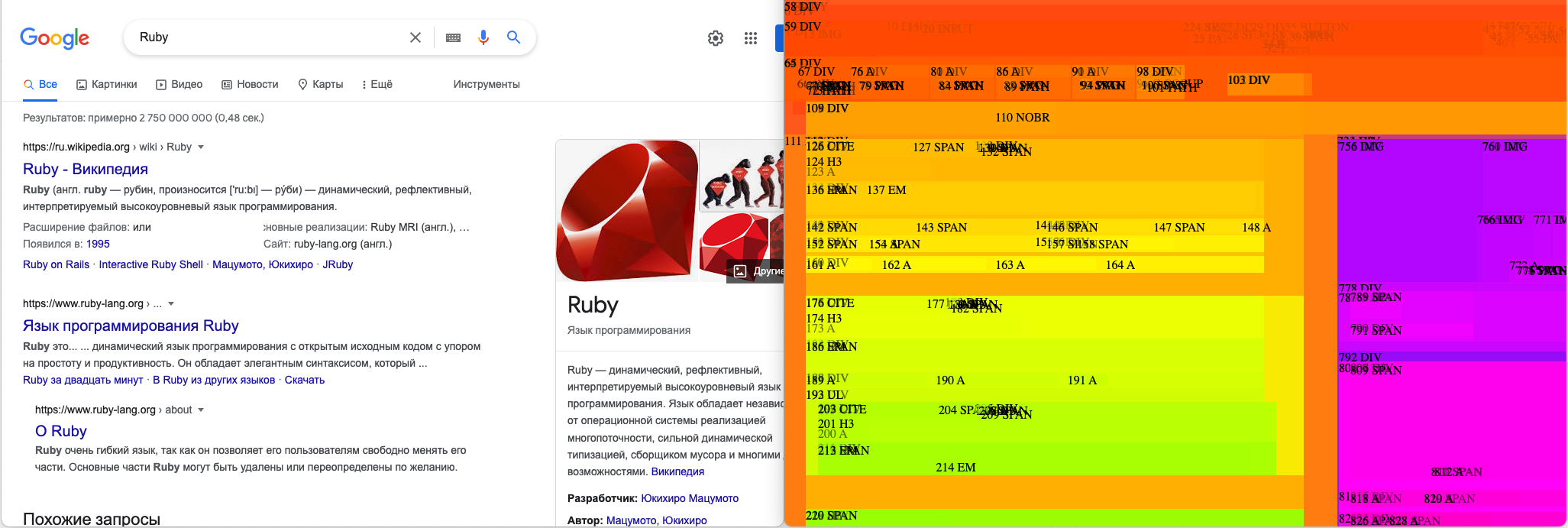Open the Ещё menu
Image resolution: width=1568 pixels, height=528 pixels.
pyautogui.click(x=377, y=84)
